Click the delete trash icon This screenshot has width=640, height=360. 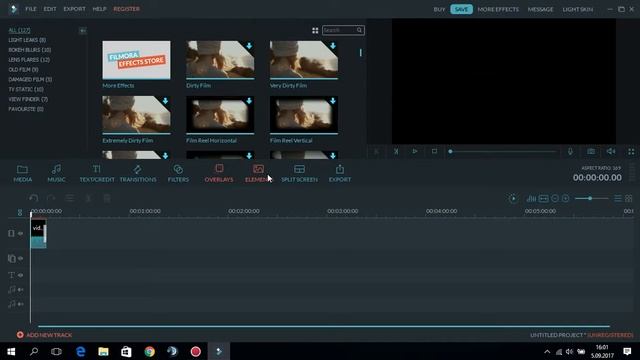(x=107, y=198)
